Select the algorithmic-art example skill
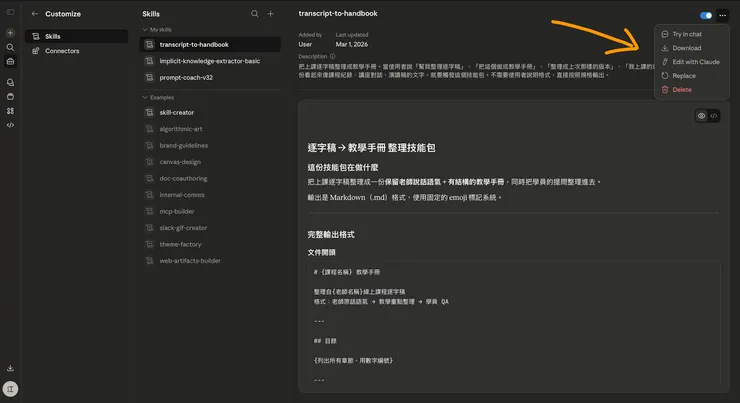This screenshot has width=740, height=403. click(210, 129)
